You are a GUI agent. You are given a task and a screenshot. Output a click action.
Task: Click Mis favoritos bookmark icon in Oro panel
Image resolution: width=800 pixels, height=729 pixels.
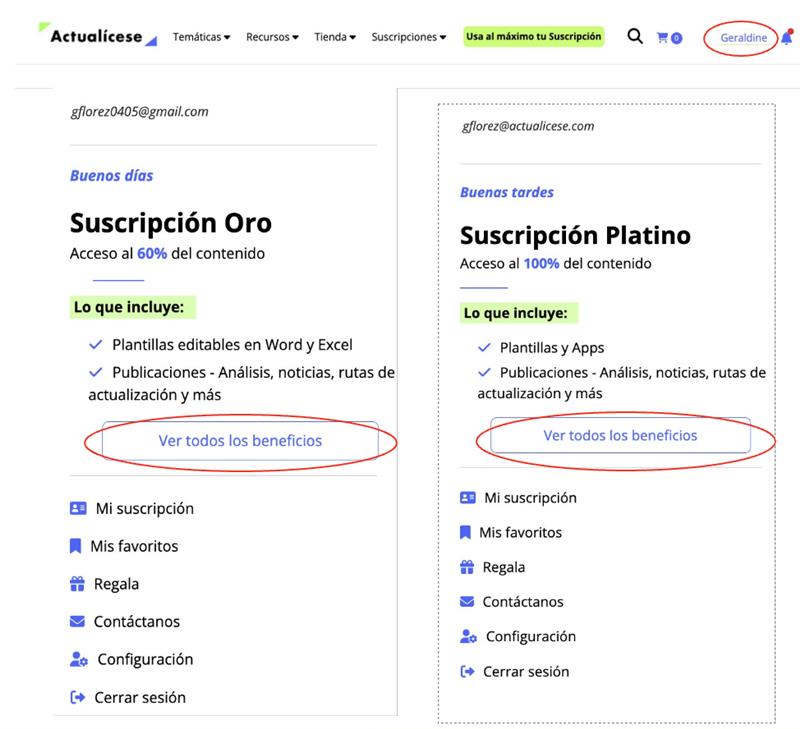point(75,546)
